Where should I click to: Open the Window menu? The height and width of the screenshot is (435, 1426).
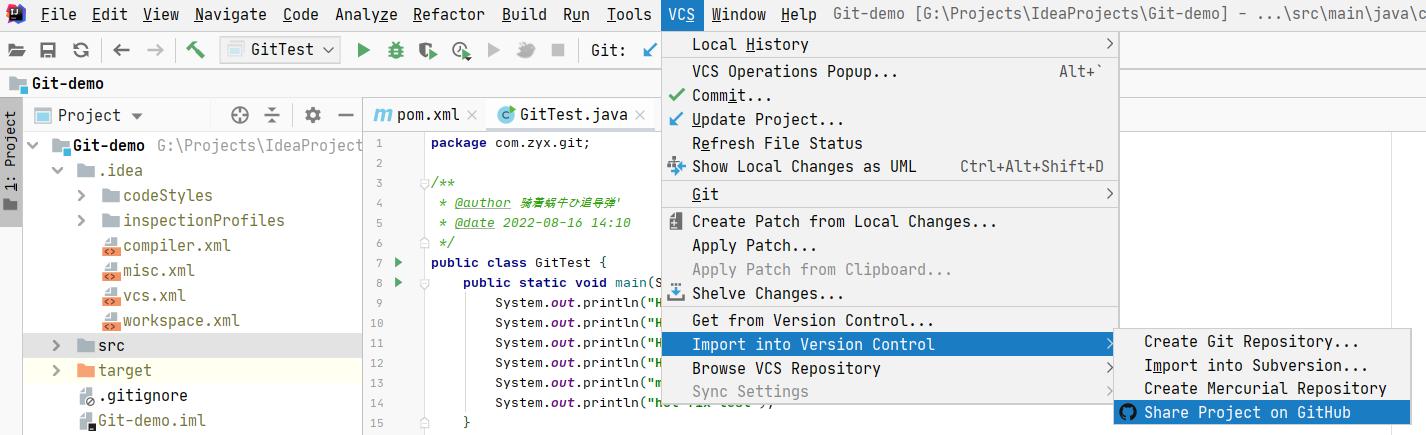coord(738,14)
